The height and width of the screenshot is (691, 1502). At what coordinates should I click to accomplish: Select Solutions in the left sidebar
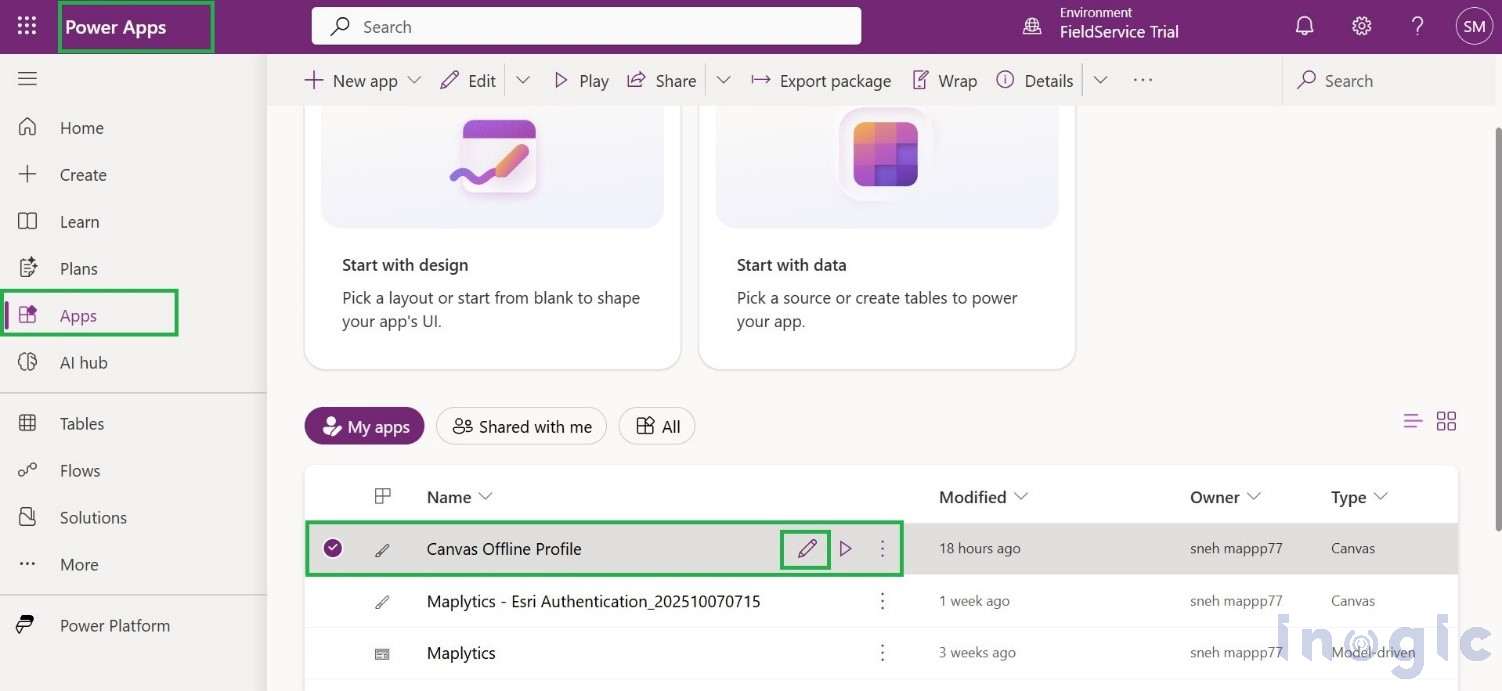[93, 517]
